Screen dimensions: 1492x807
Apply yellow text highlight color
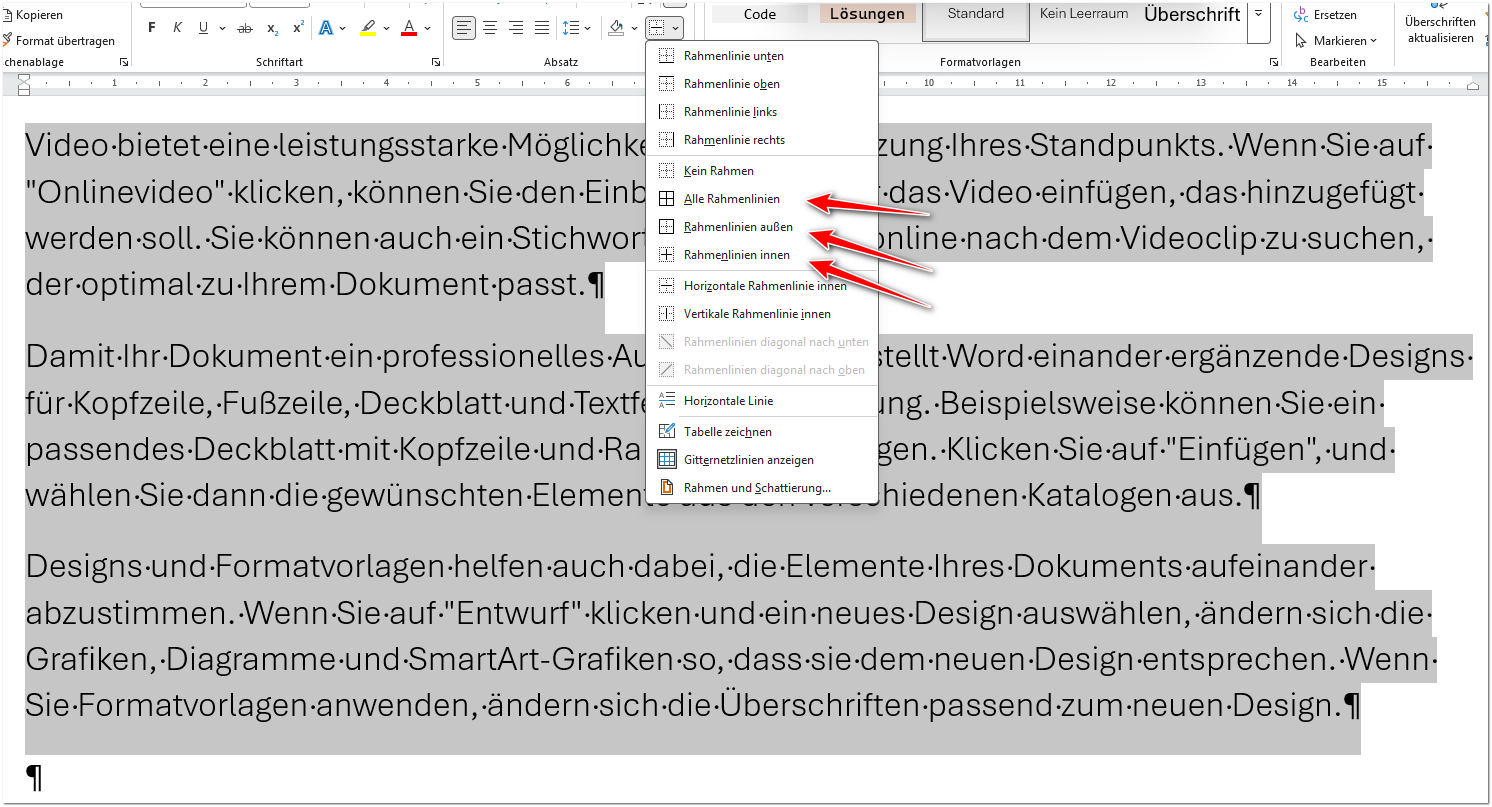[368, 28]
